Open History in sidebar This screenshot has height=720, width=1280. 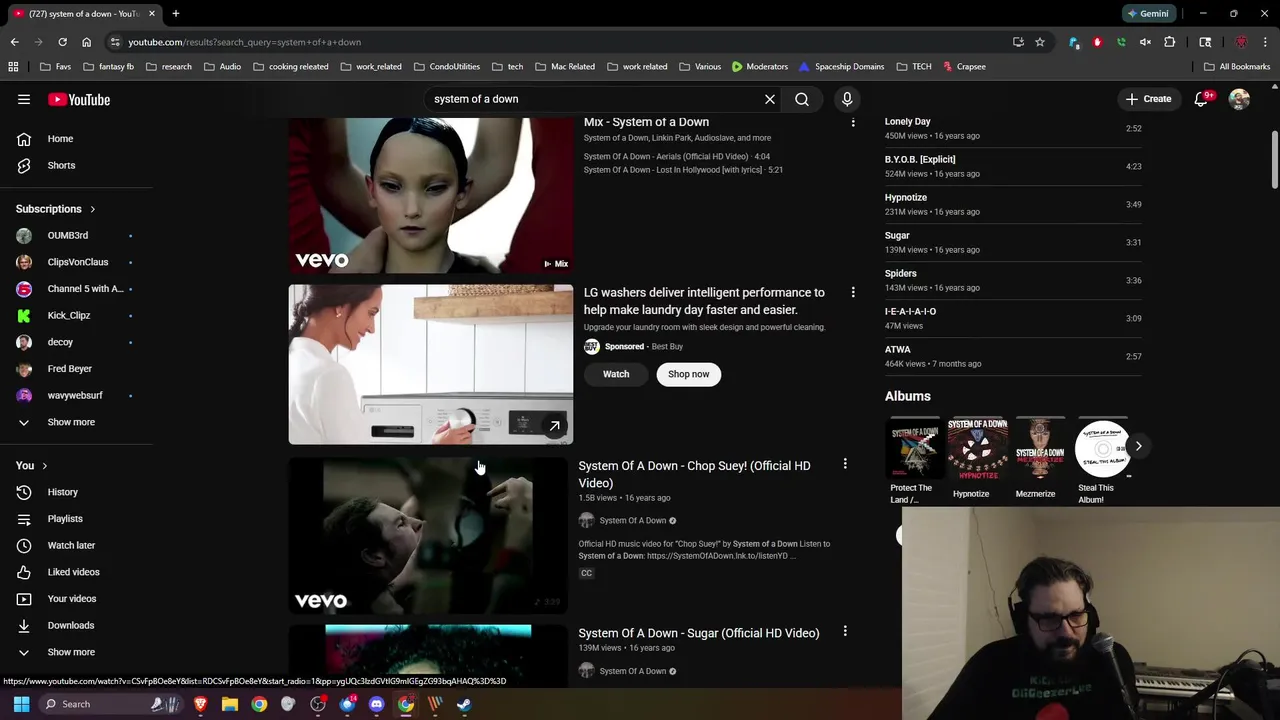pos(62,492)
